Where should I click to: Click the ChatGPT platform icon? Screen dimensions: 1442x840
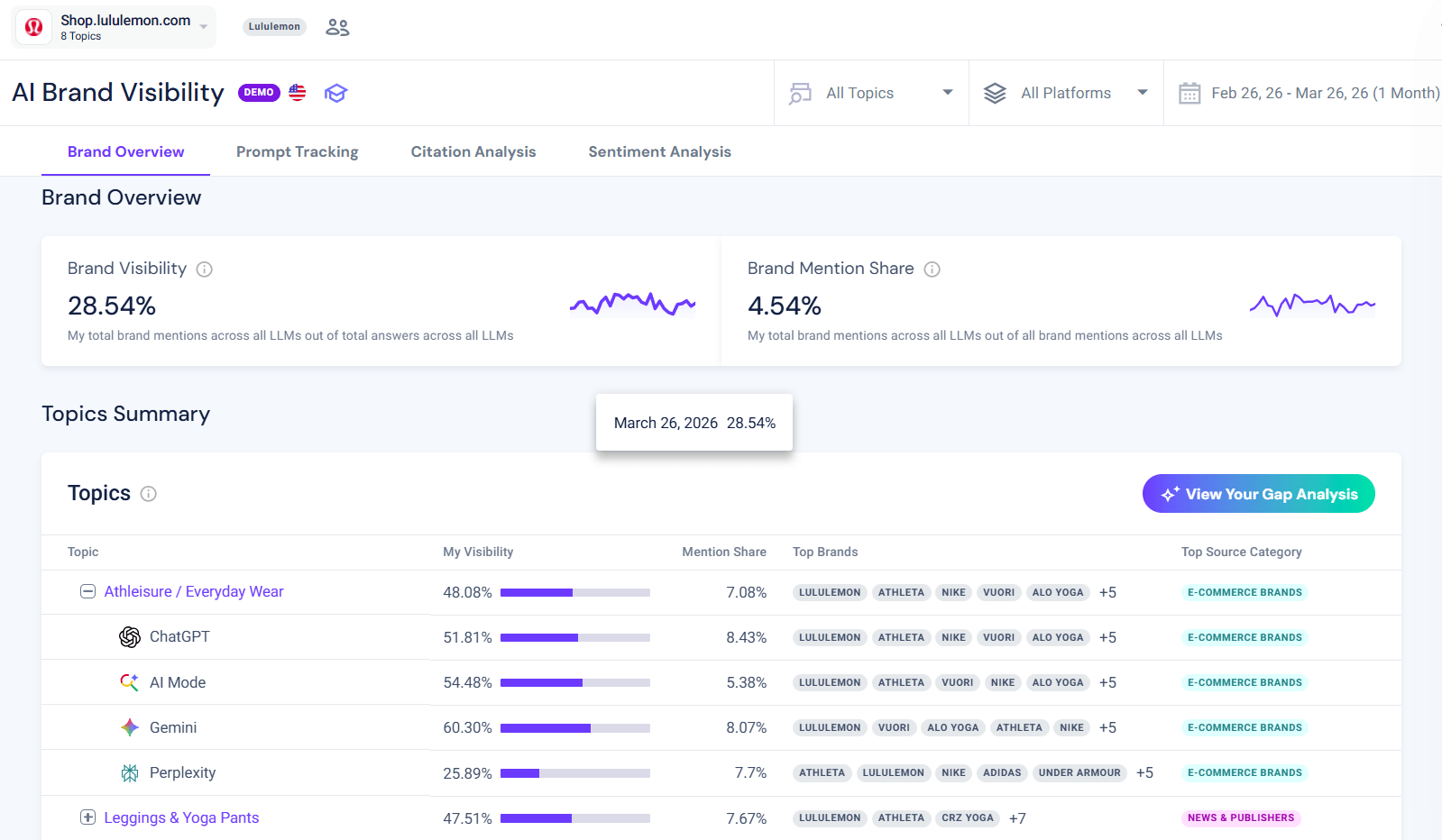(130, 637)
